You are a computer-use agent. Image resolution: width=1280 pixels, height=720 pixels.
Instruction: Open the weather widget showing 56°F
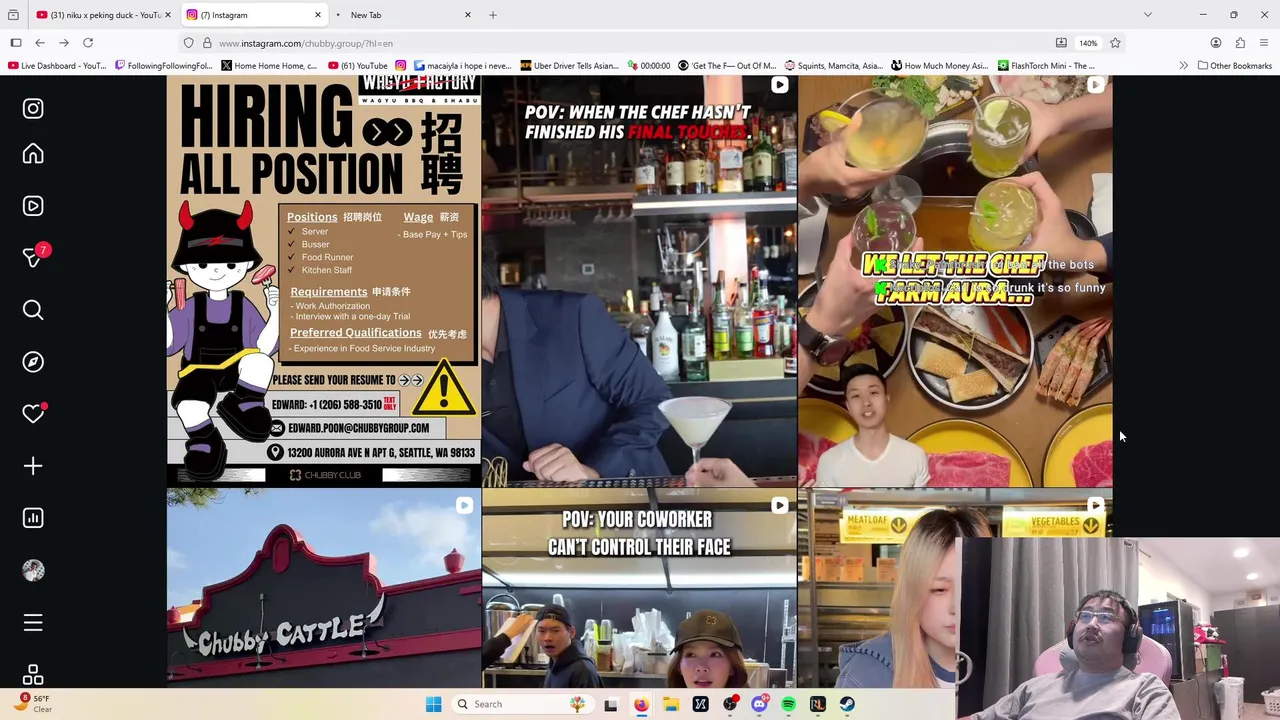pyautogui.click(x=33, y=703)
